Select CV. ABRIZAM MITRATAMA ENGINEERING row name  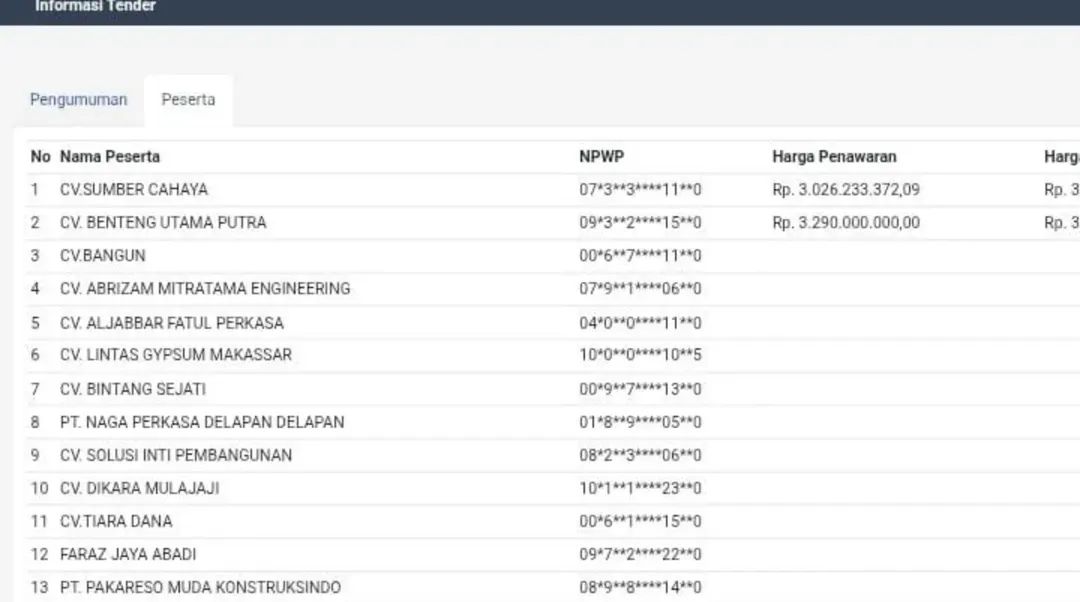click(205, 289)
